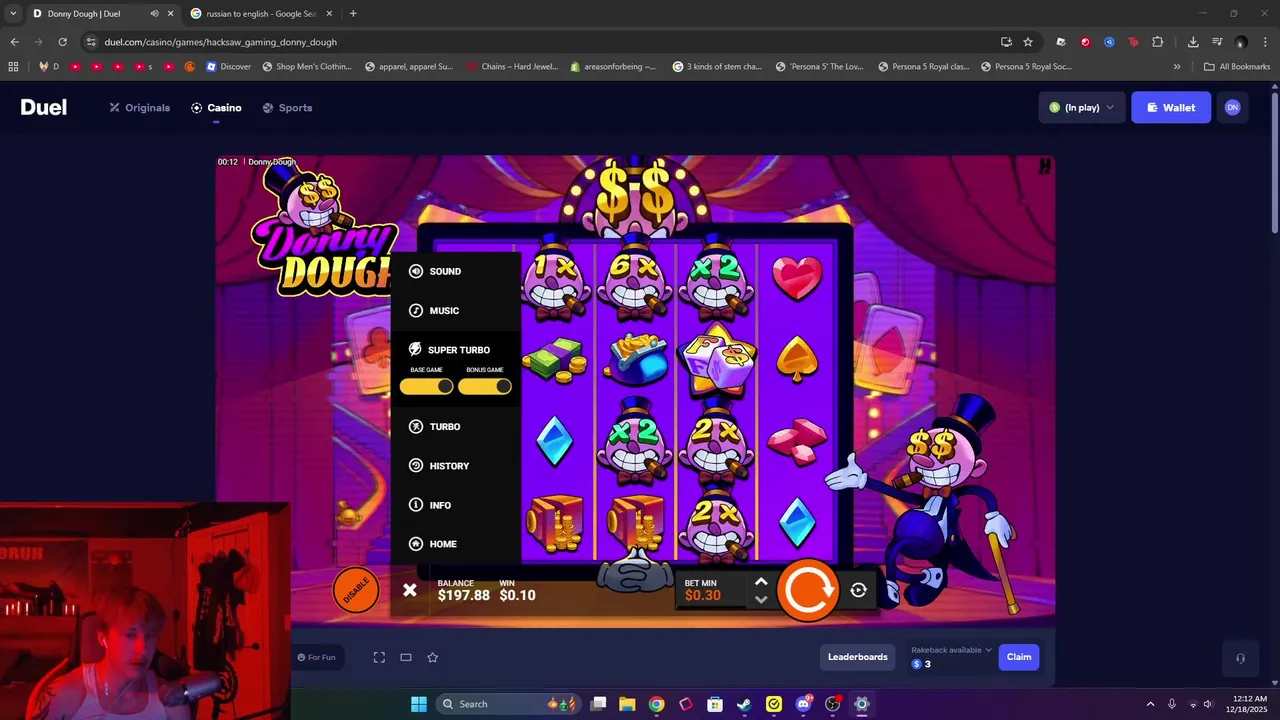Image resolution: width=1280 pixels, height=720 pixels.
Task: Toggle the Base Game super turbo switch
Action: (426, 386)
